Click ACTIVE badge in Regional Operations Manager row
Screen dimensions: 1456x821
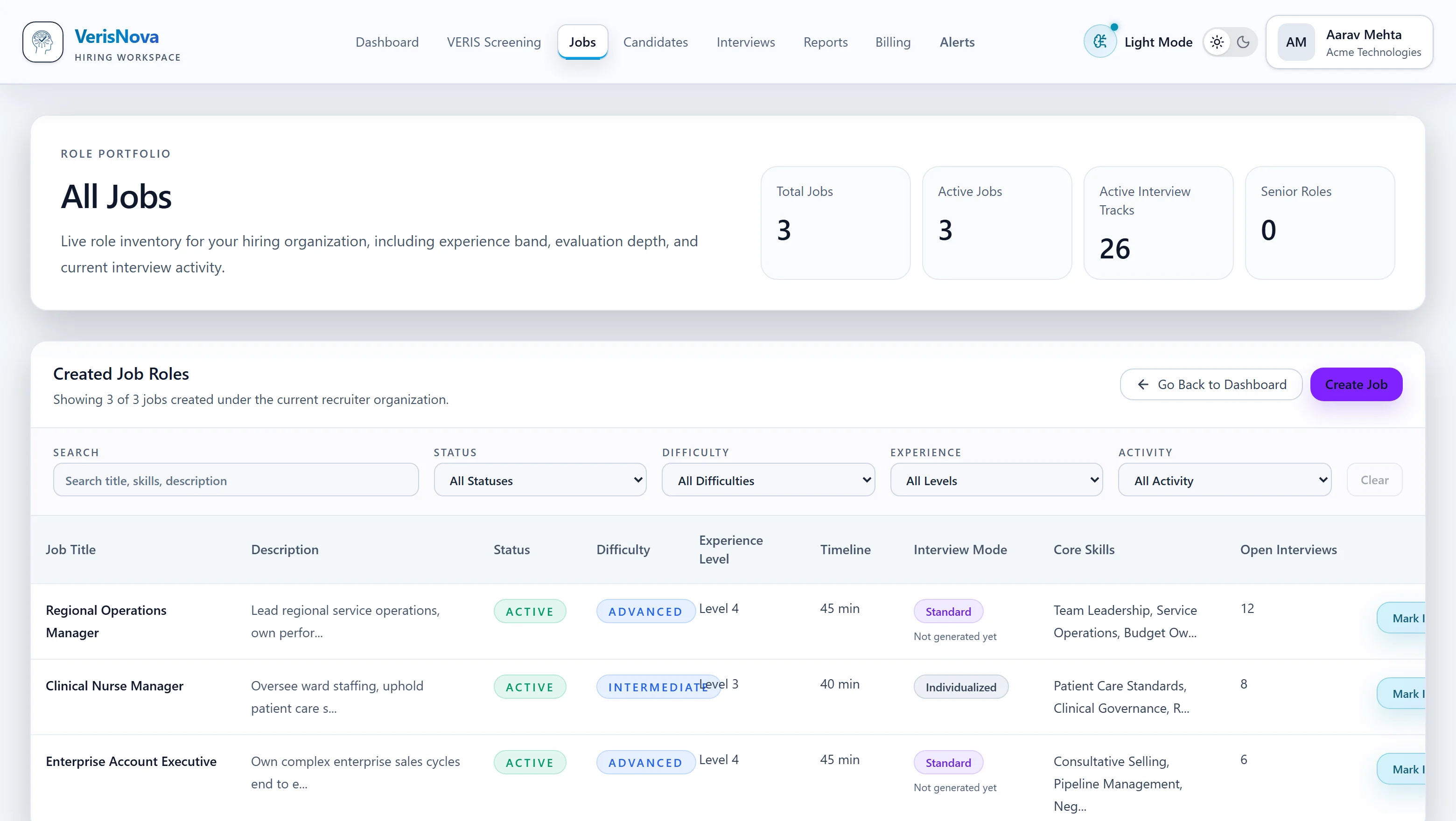pos(530,611)
